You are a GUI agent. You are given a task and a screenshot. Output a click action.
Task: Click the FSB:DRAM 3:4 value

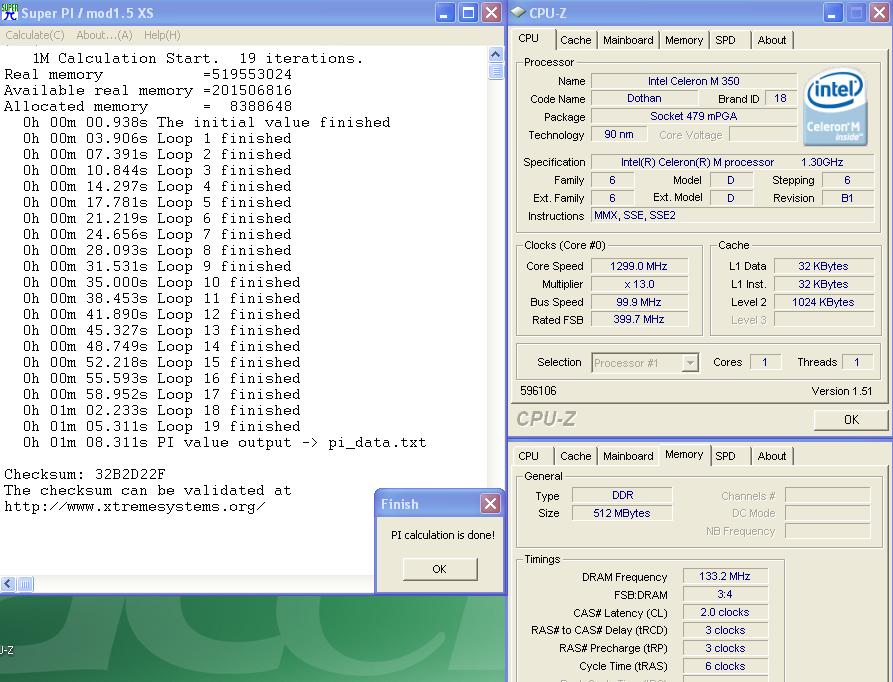(725, 594)
